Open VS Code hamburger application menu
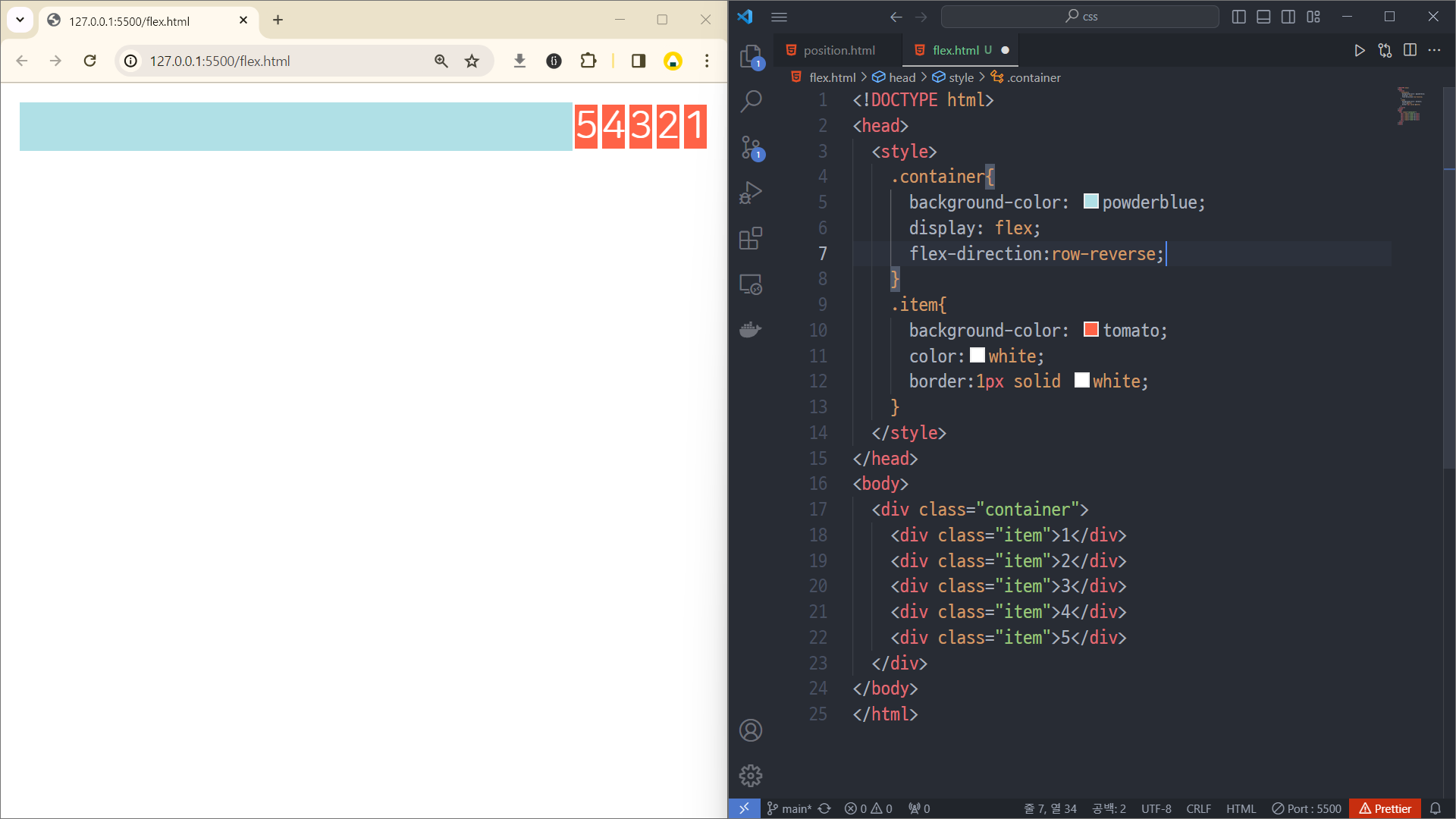 click(779, 17)
